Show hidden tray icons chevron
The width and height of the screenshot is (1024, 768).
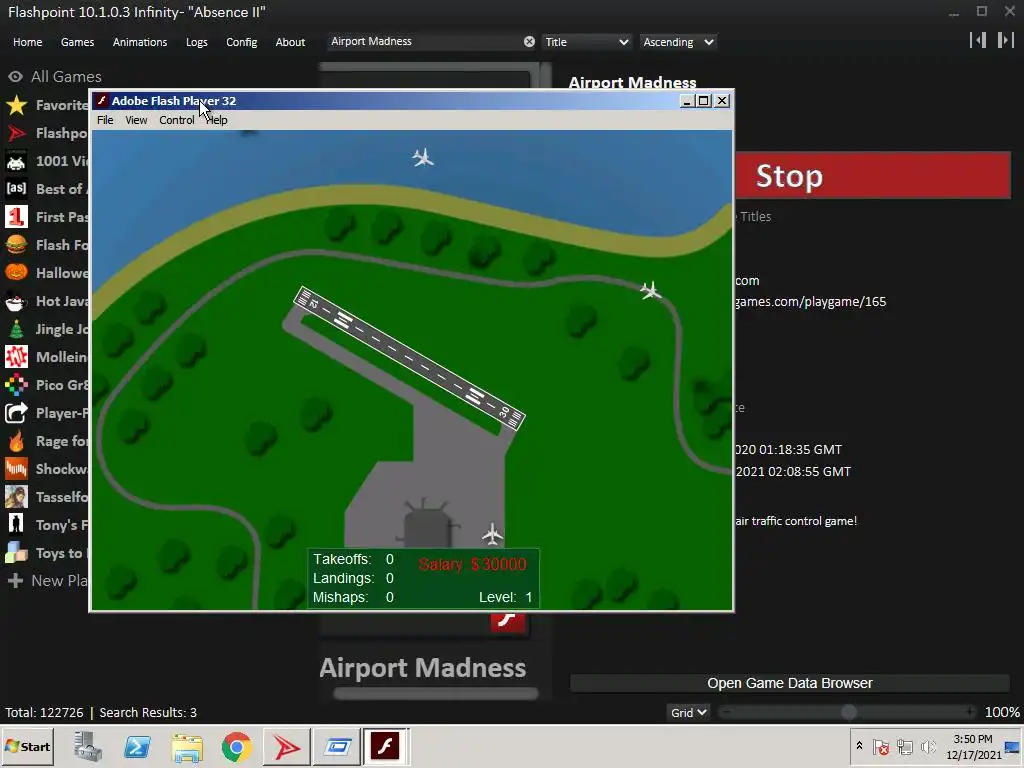pyautogui.click(x=859, y=746)
